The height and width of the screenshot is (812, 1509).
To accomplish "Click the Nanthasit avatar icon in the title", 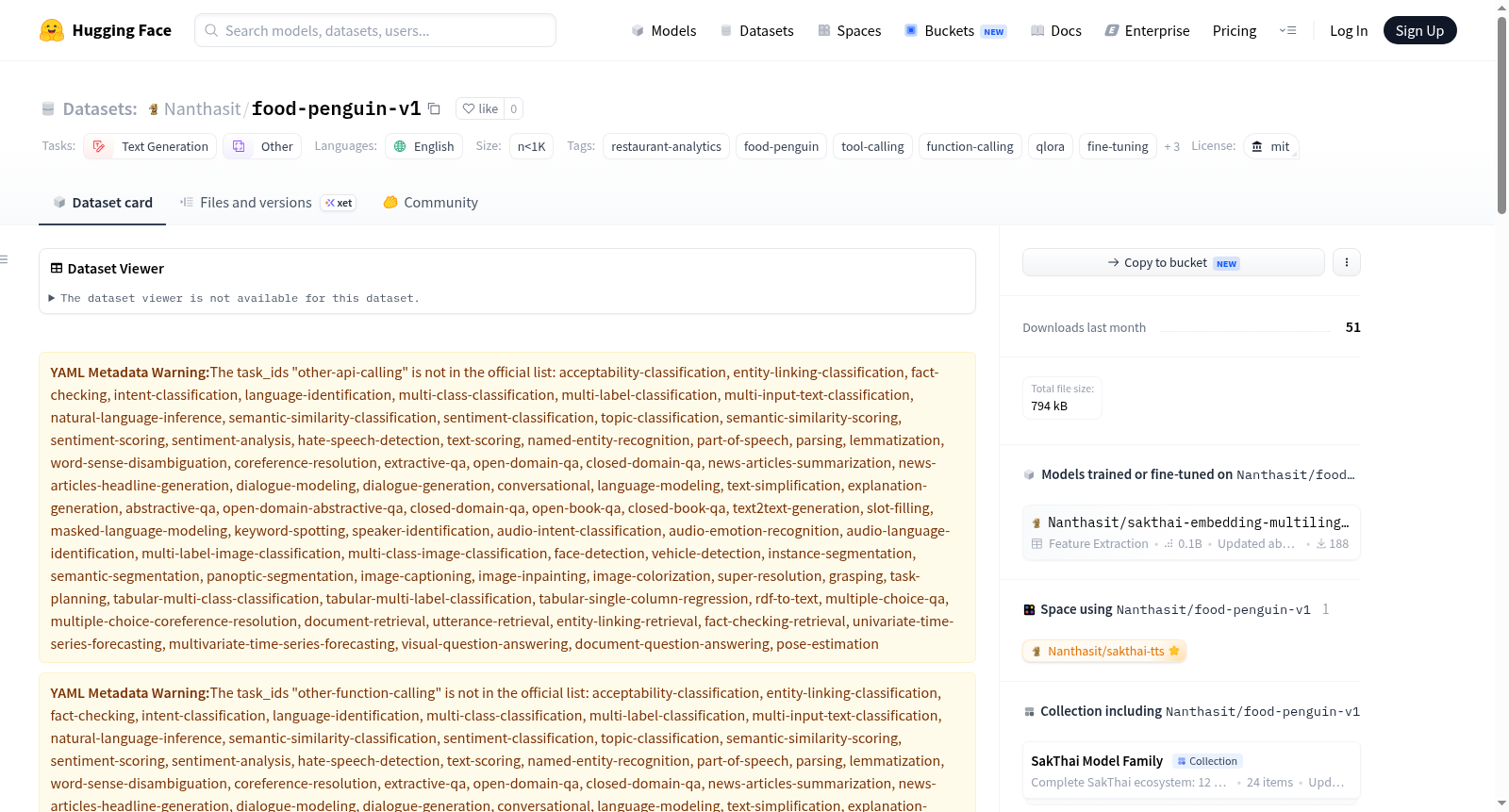I will 154,109.
